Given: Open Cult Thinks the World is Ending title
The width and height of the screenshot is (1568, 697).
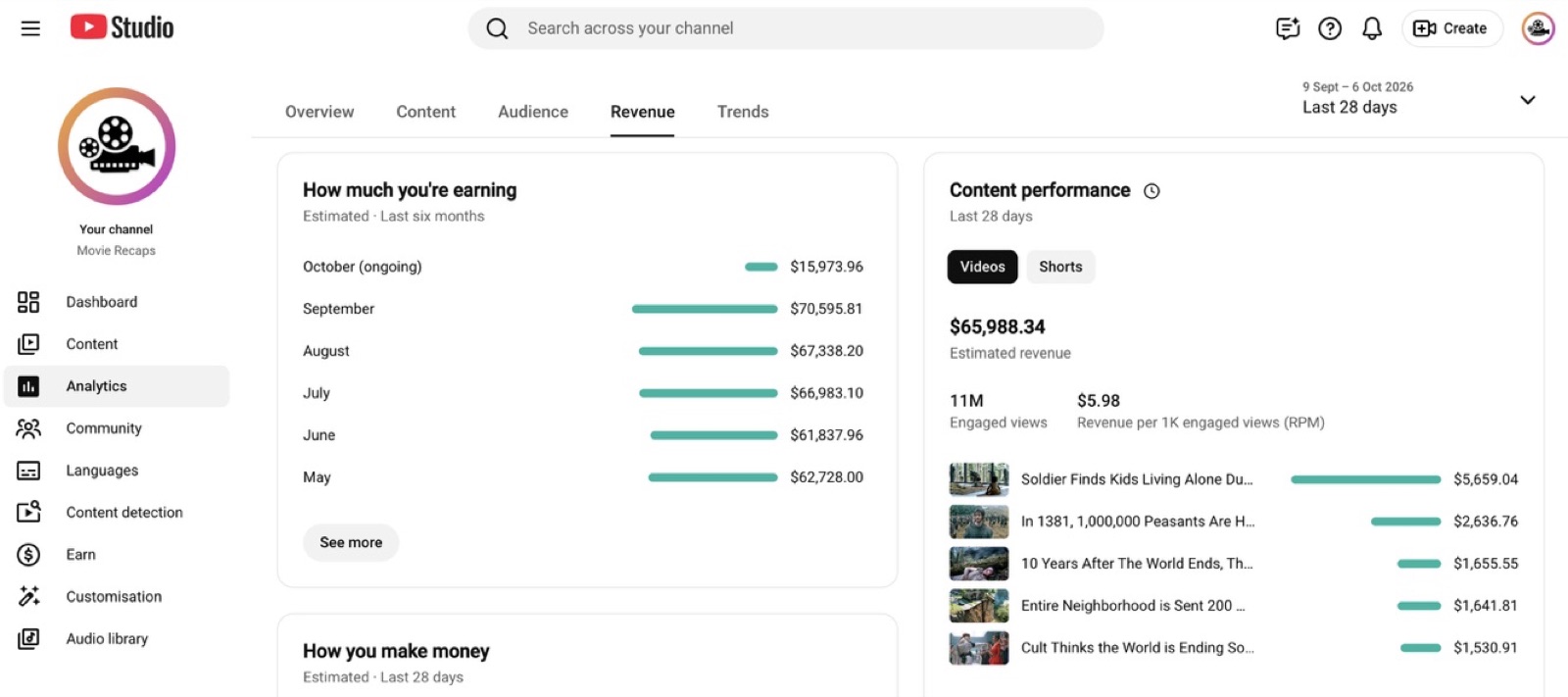Looking at the screenshot, I should pos(1138,648).
